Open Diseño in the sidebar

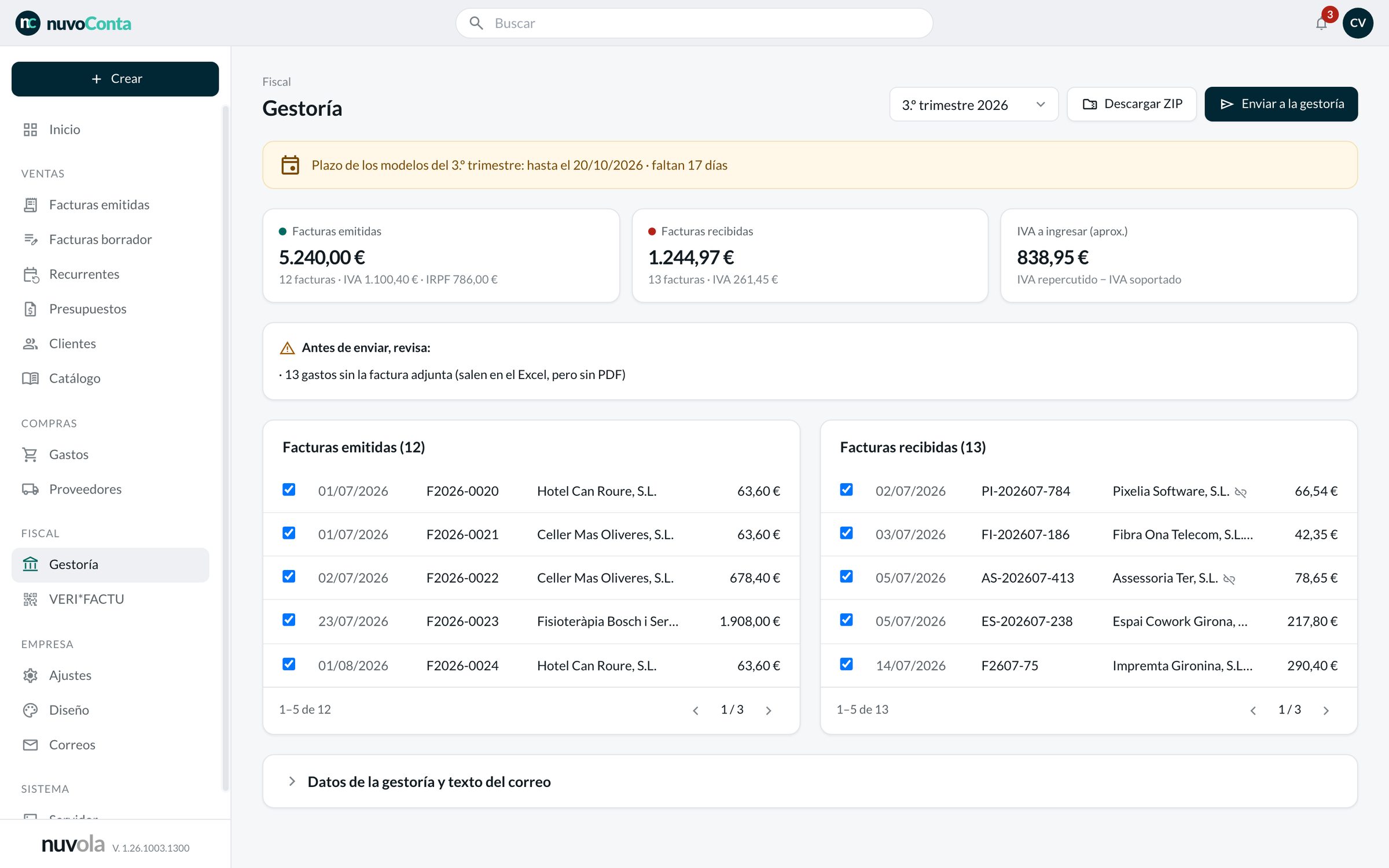[110, 710]
